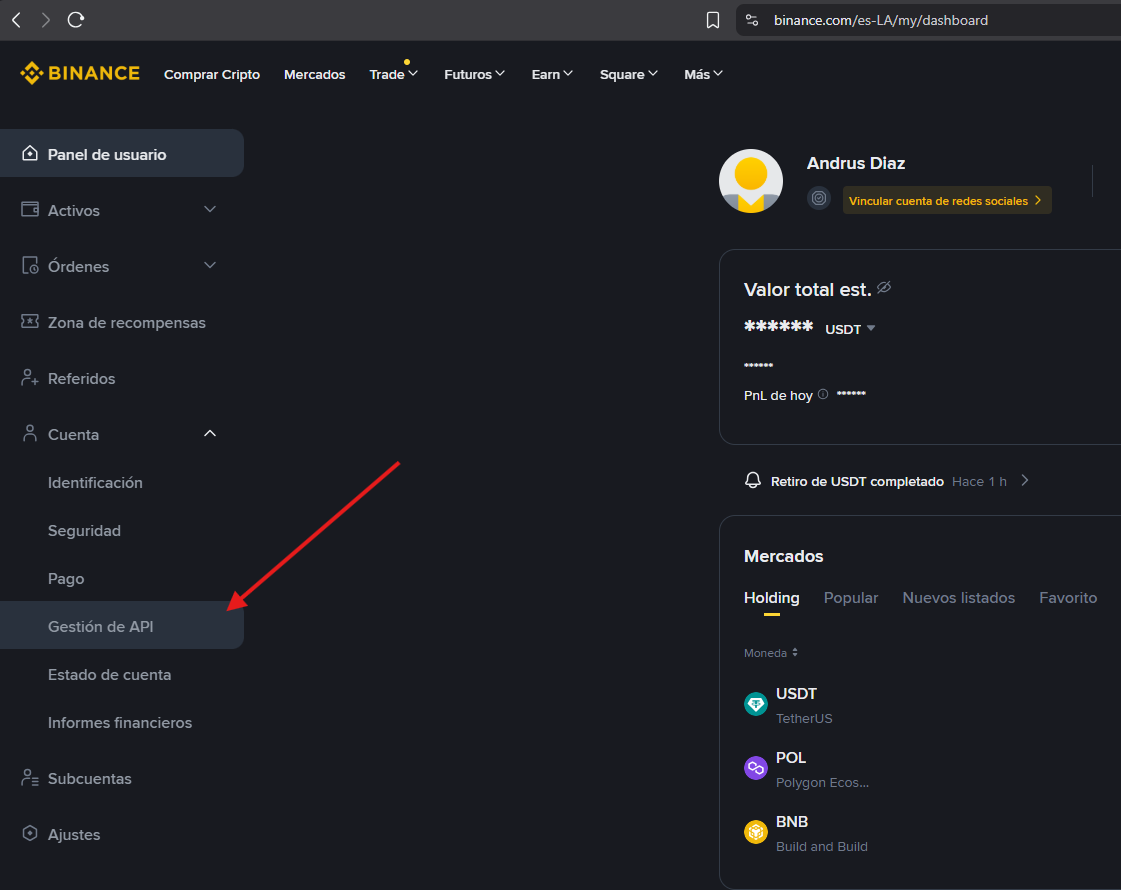Open the Earn dropdown menu

tap(552, 74)
